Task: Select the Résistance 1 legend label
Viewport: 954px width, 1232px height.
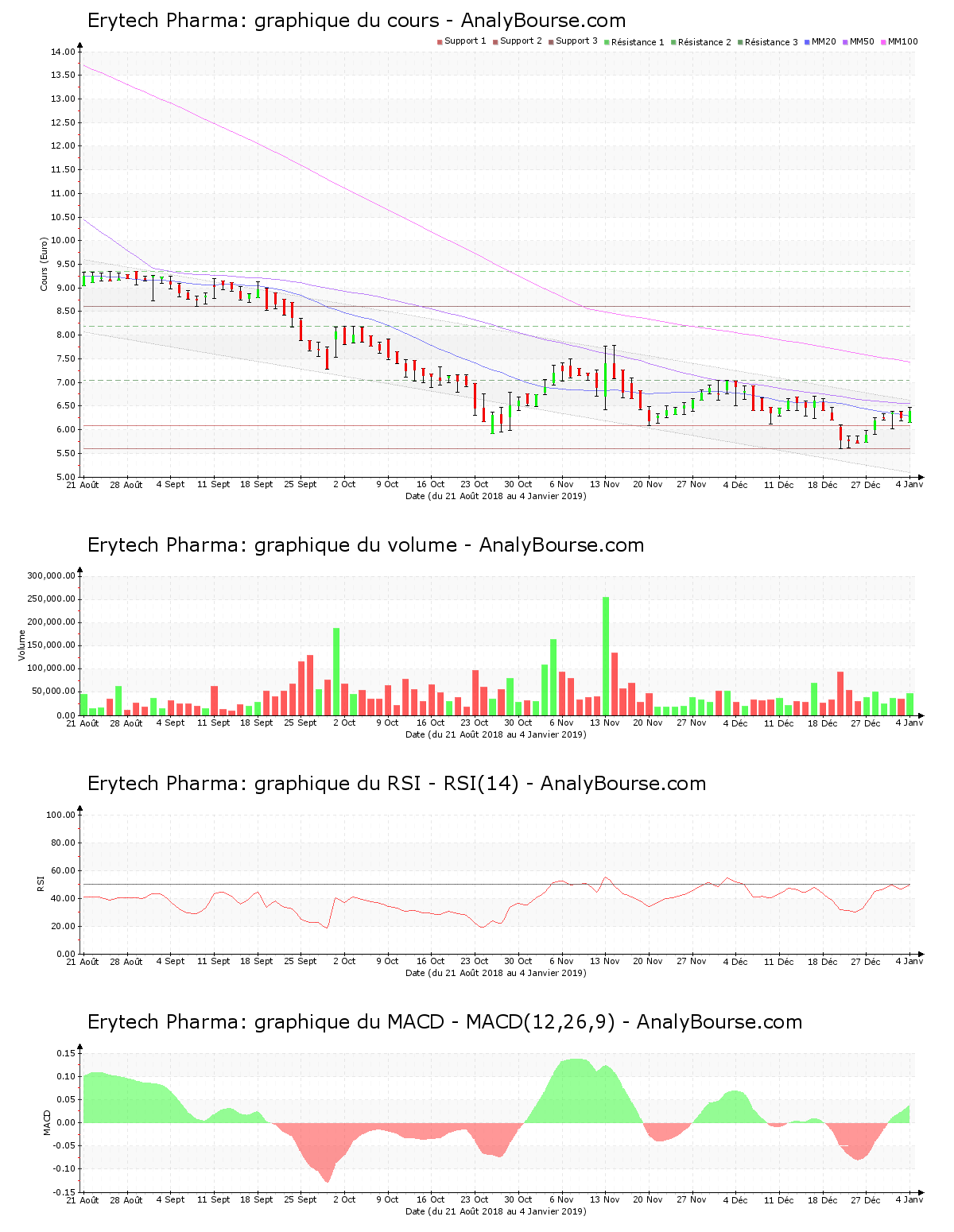Action: pos(638,42)
